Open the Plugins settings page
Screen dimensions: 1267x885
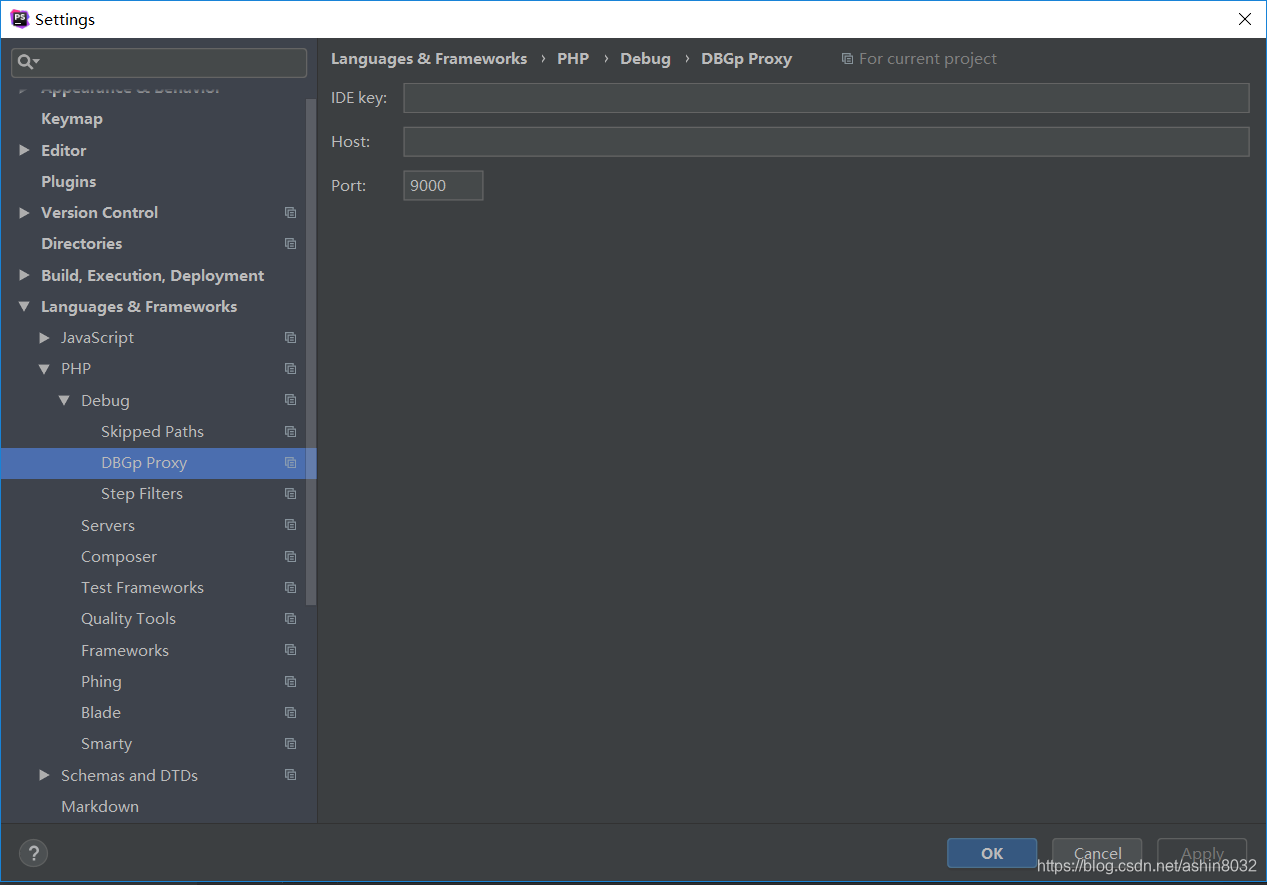(x=69, y=182)
